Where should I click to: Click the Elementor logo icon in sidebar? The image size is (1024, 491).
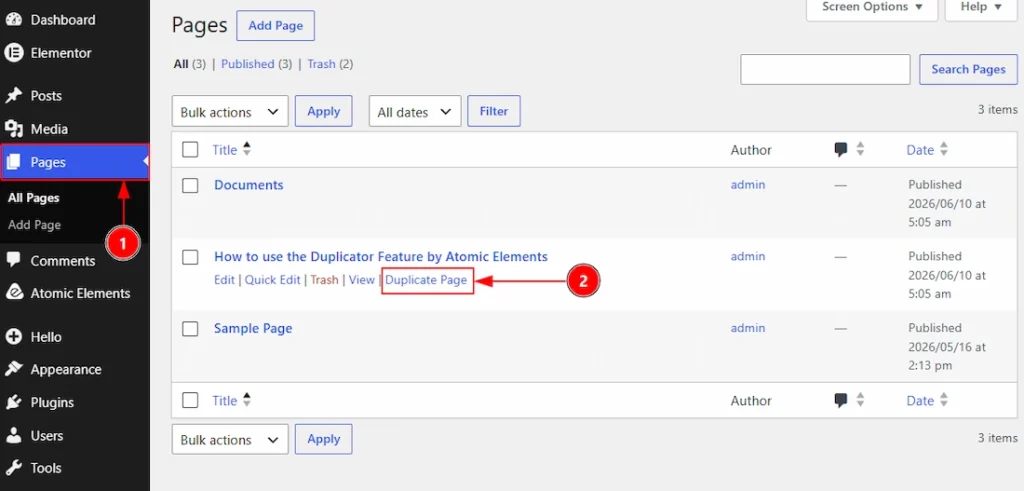[x=14, y=53]
